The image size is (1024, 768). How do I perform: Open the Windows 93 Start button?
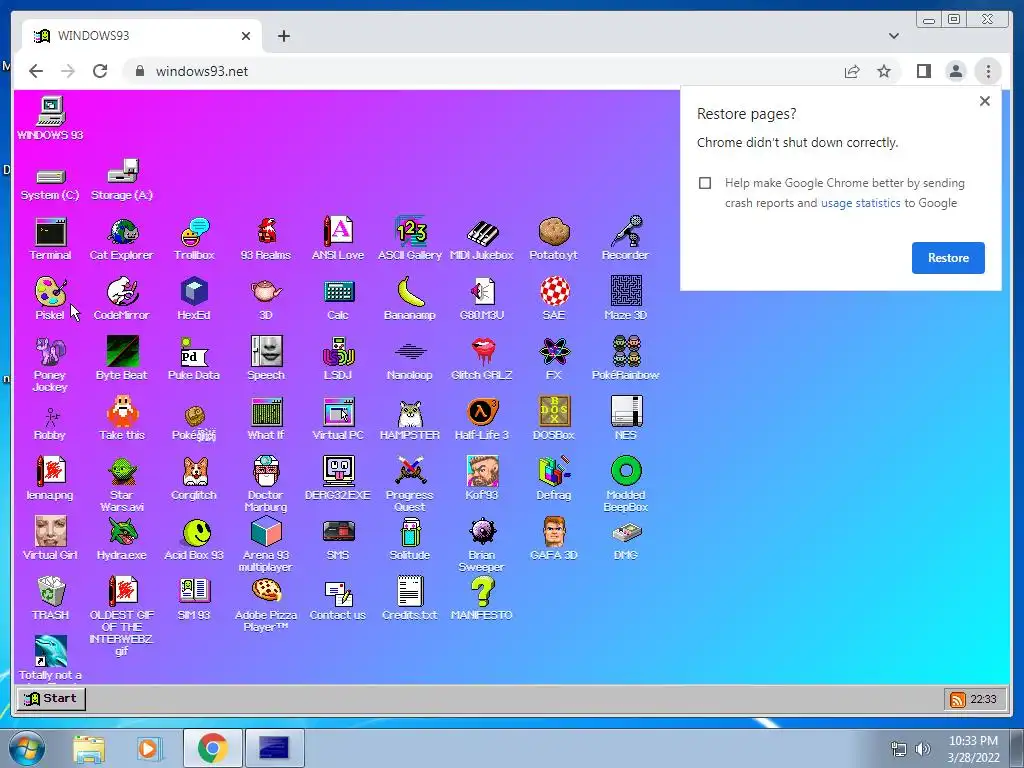[51, 699]
